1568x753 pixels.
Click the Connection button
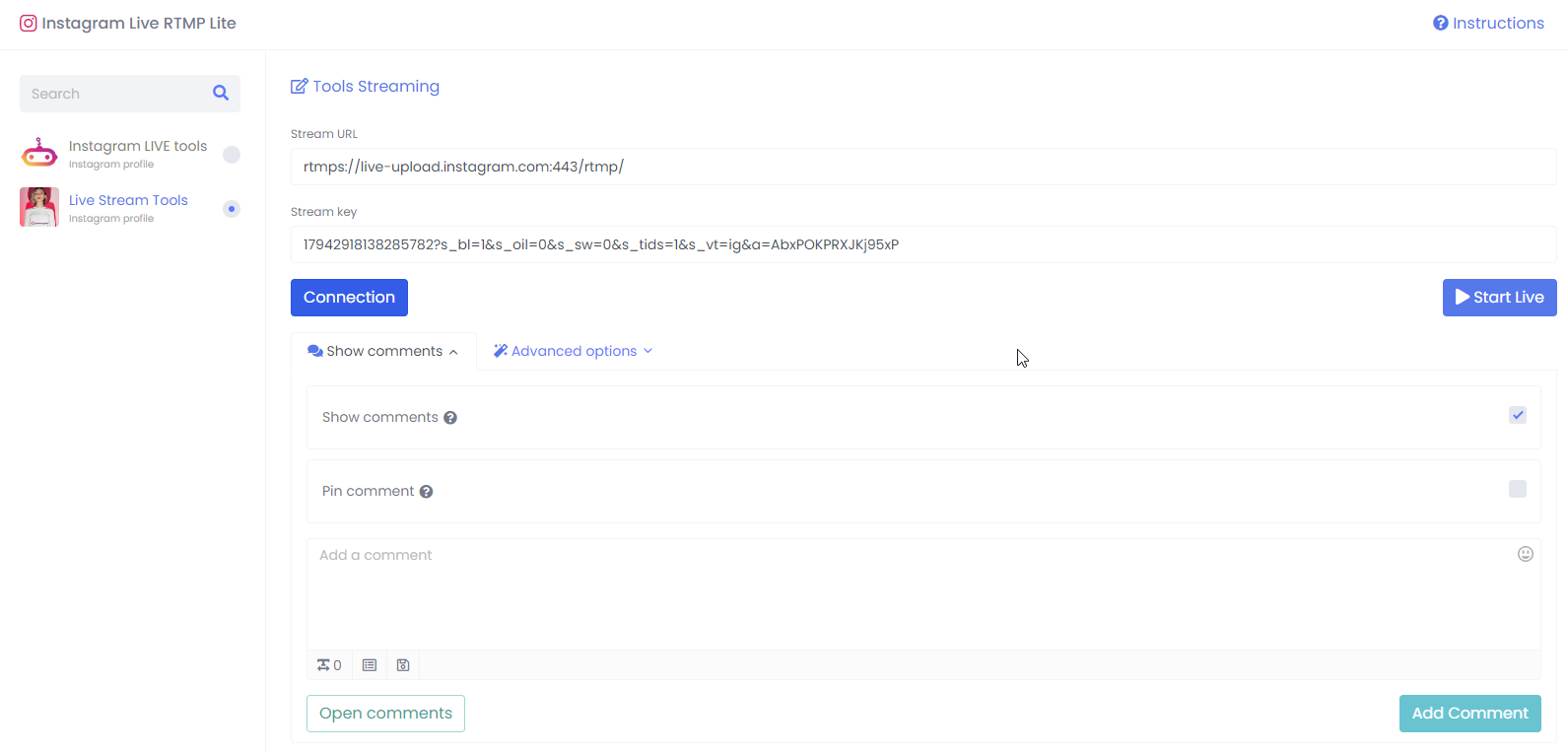click(x=349, y=298)
